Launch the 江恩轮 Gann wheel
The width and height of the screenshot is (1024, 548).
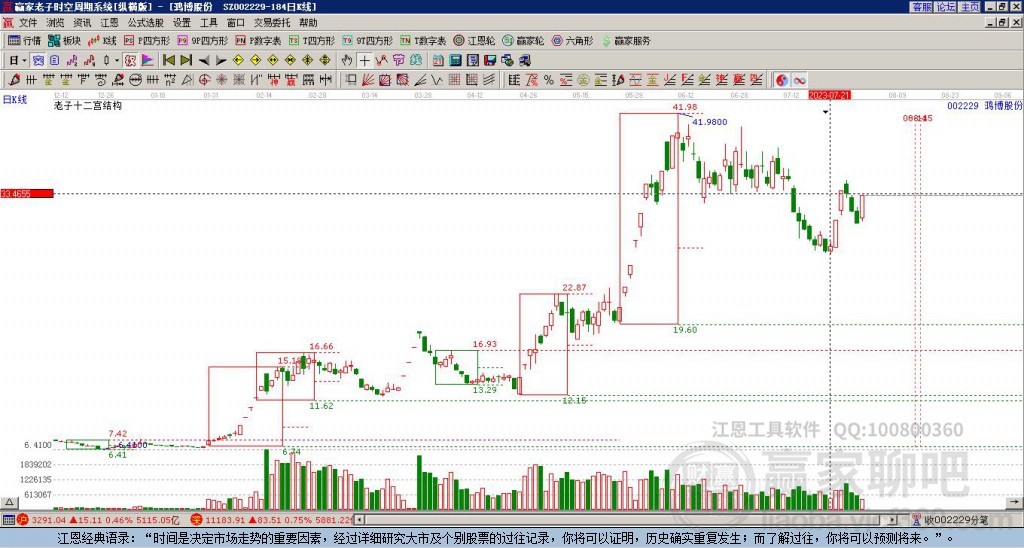coord(474,40)
